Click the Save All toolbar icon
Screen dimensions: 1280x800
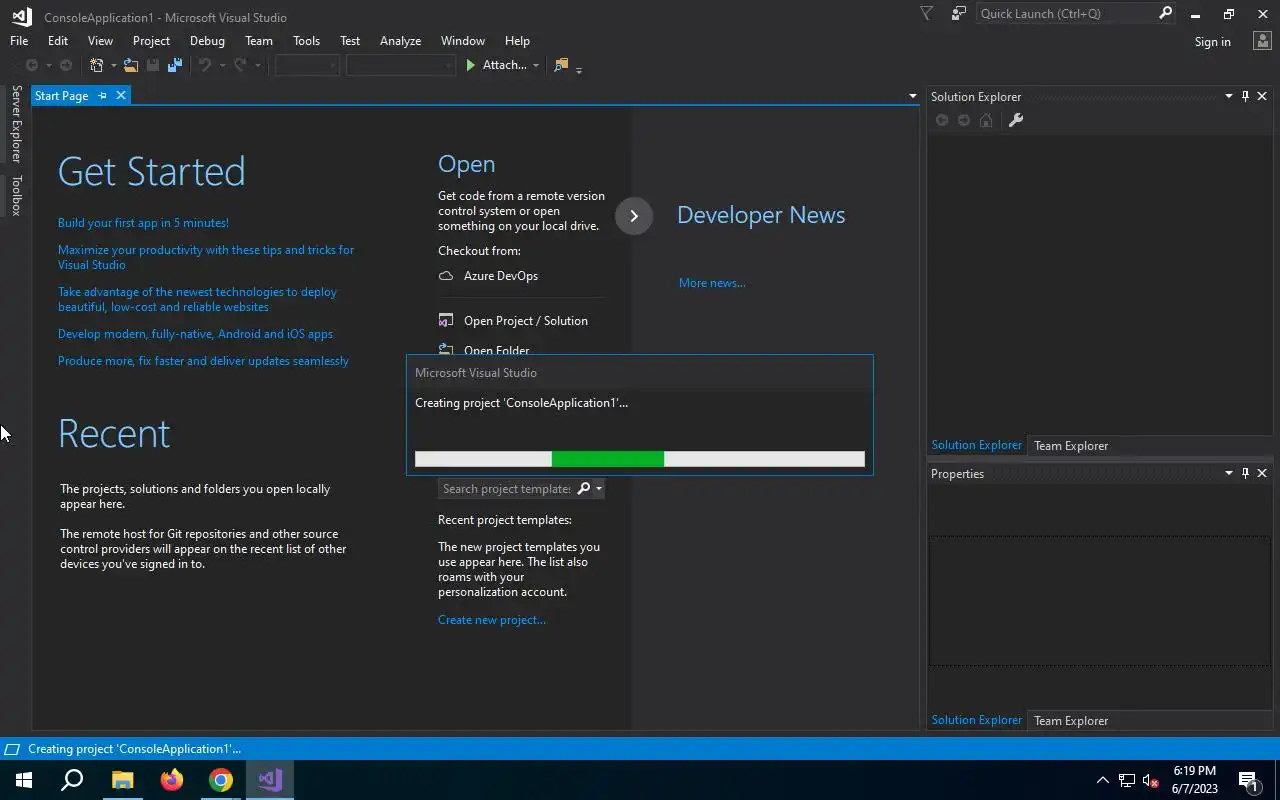(175, 65)
